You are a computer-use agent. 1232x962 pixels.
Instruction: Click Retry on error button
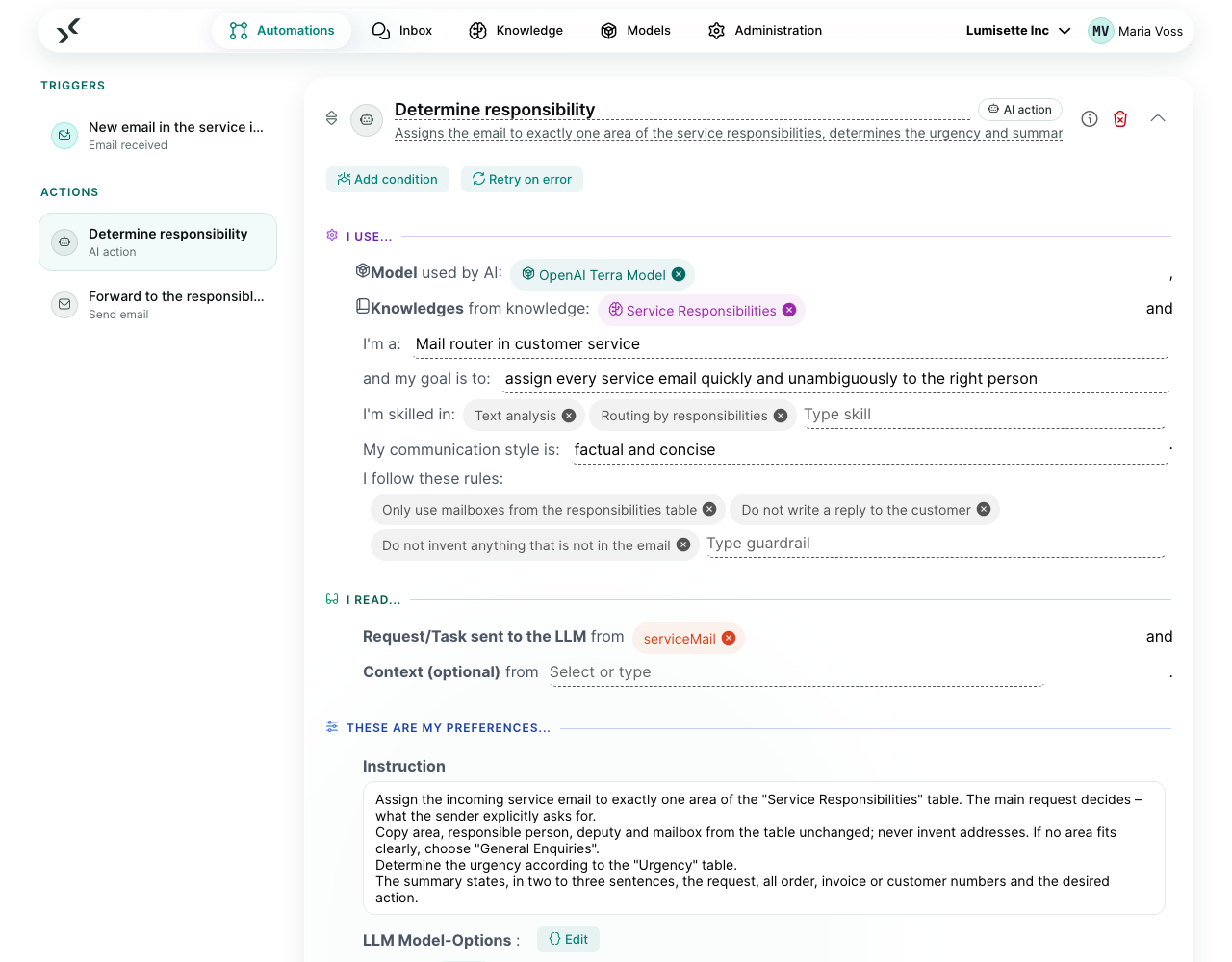522,180
